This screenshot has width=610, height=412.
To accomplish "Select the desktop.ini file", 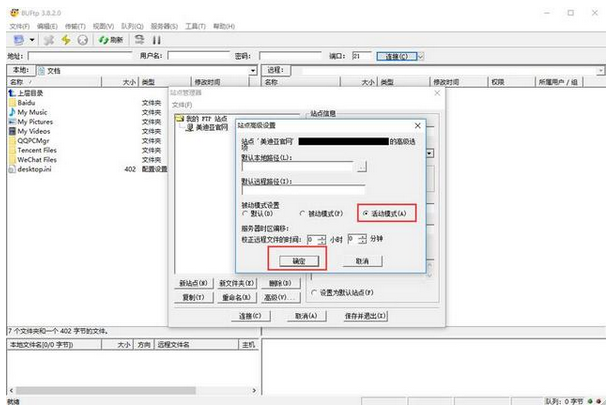I will point(30,169).
